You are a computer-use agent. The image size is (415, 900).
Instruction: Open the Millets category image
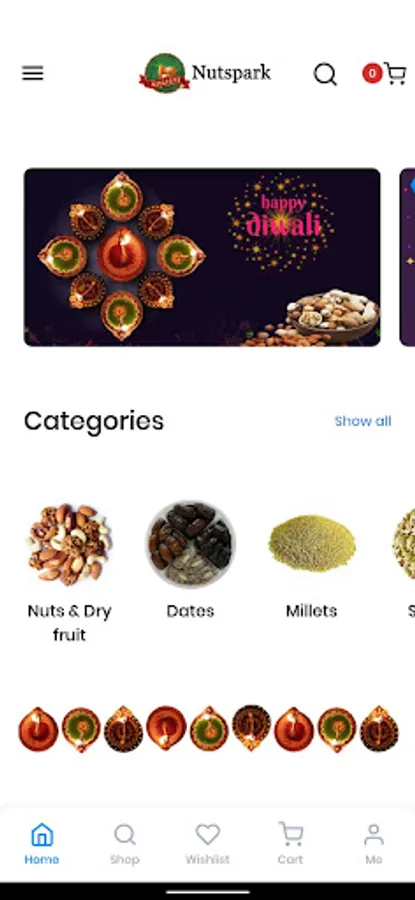[312, 543]
